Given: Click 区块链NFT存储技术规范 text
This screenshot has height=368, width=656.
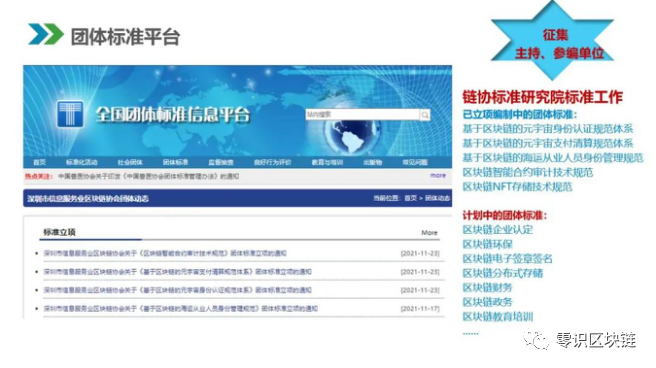Looking at the screenshot, I should (517, 187).
